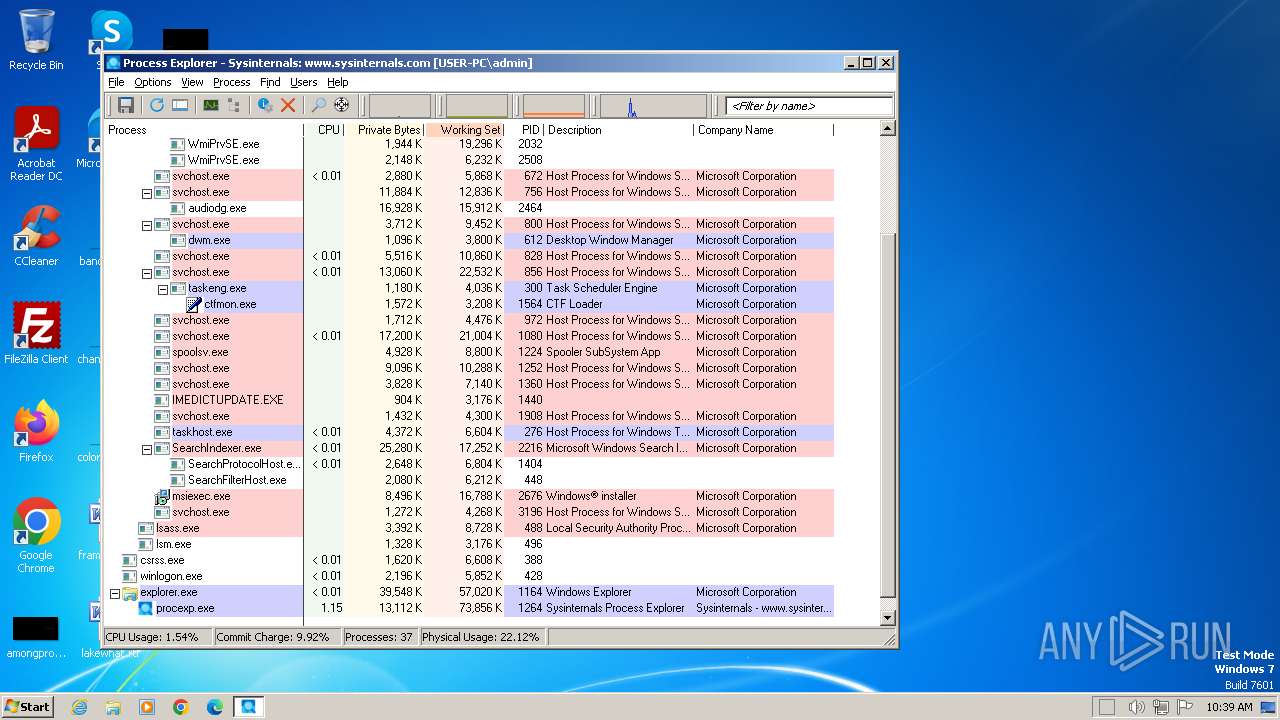
Task: Click the Save toolbar icon
Action: 126,105
